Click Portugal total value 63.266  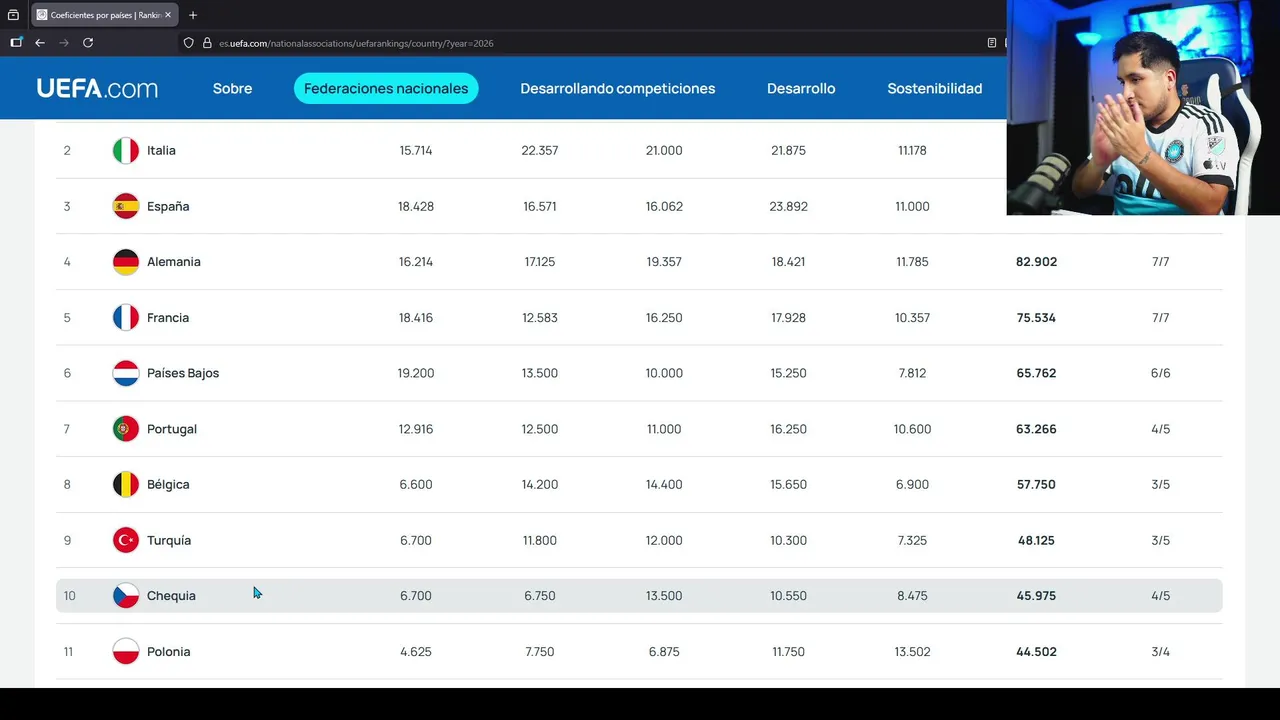coord(1036,429)
